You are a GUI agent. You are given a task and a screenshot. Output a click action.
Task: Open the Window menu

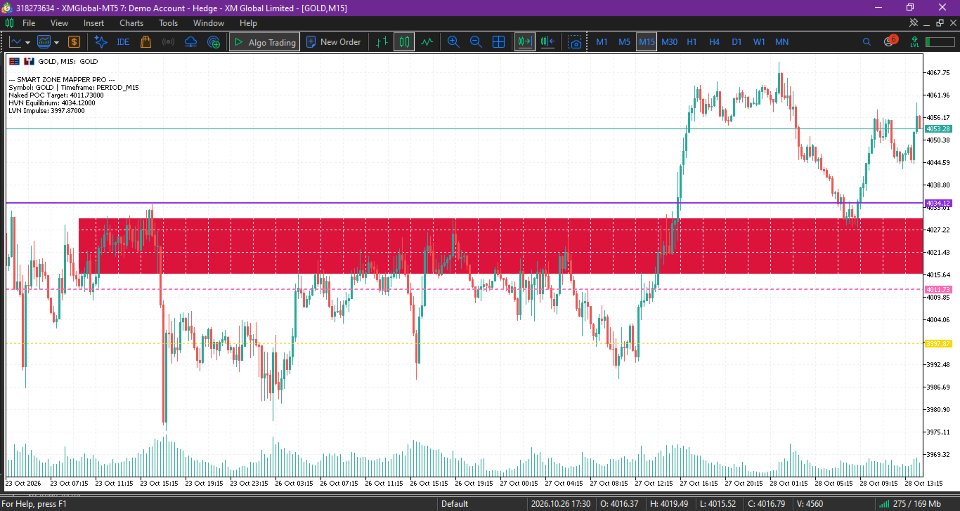[208, 23]
